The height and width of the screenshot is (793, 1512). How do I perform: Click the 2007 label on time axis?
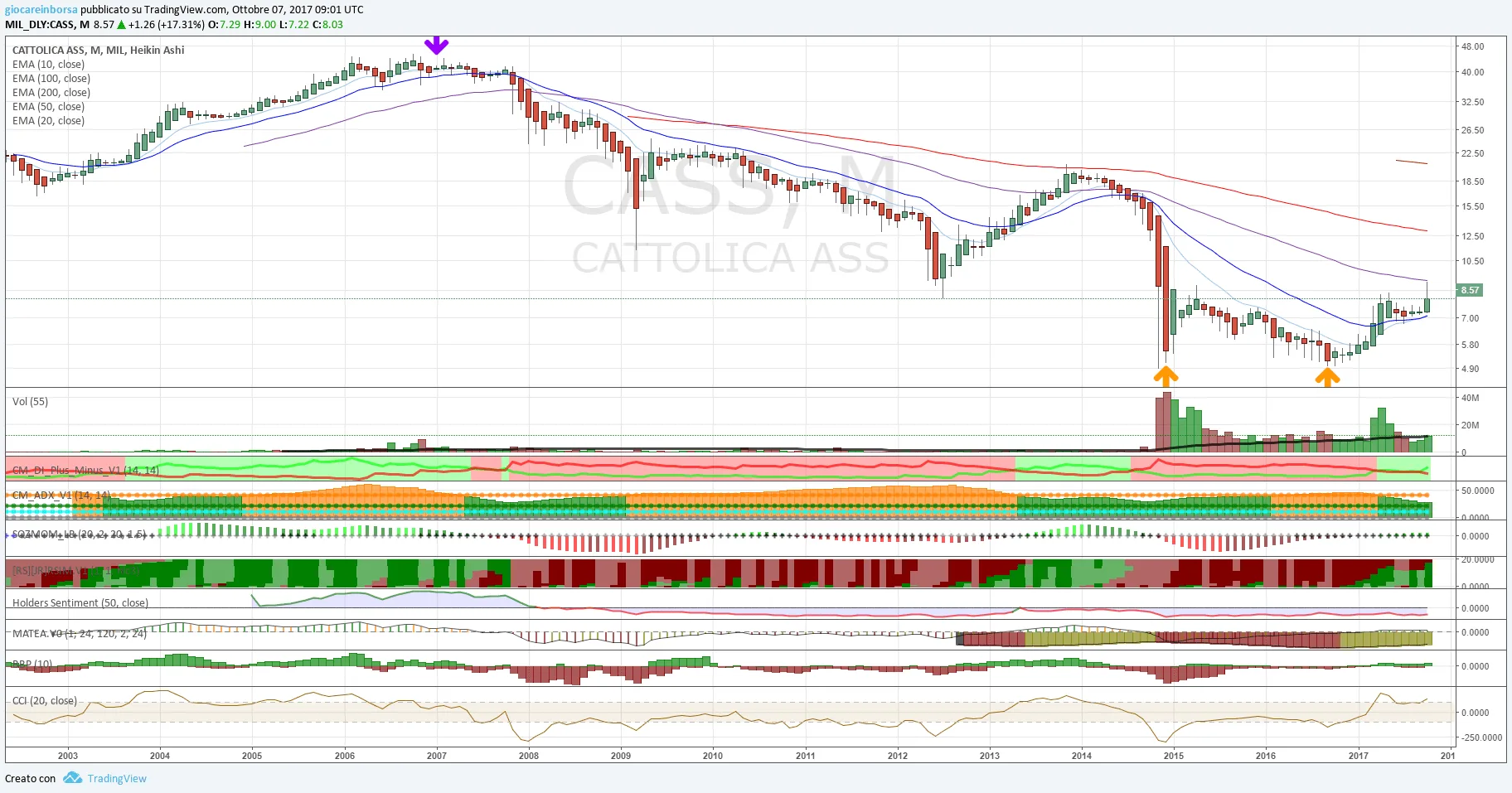[436, 756]
